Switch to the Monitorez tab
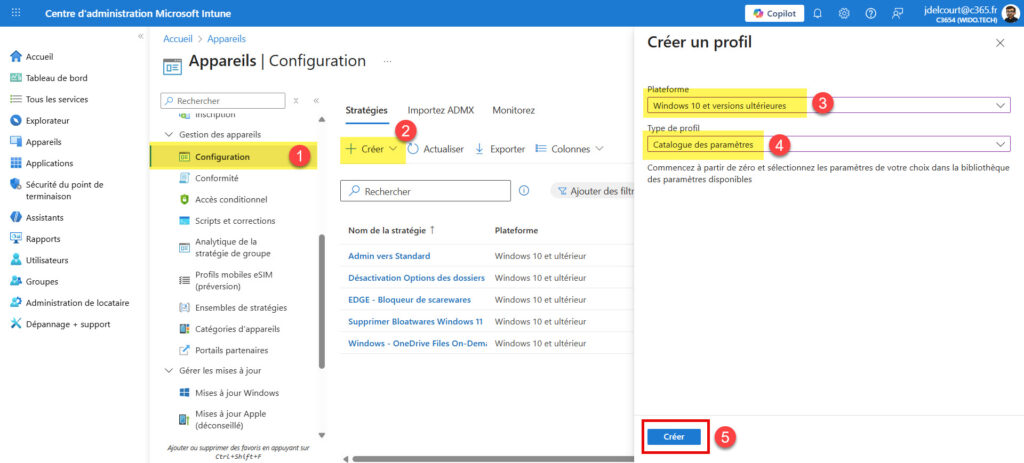Viewport: 1024px width, 463px height. click(x=513, y=110)
